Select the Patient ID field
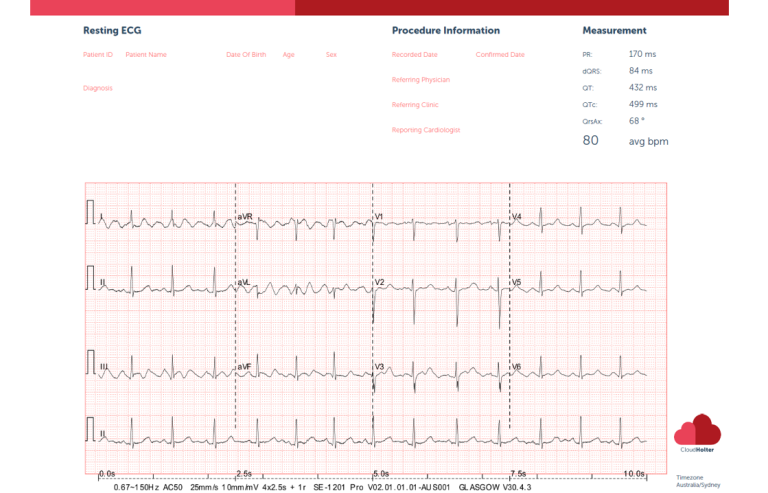This screenshot has width=768, height=493. click(x=97, y=55)
